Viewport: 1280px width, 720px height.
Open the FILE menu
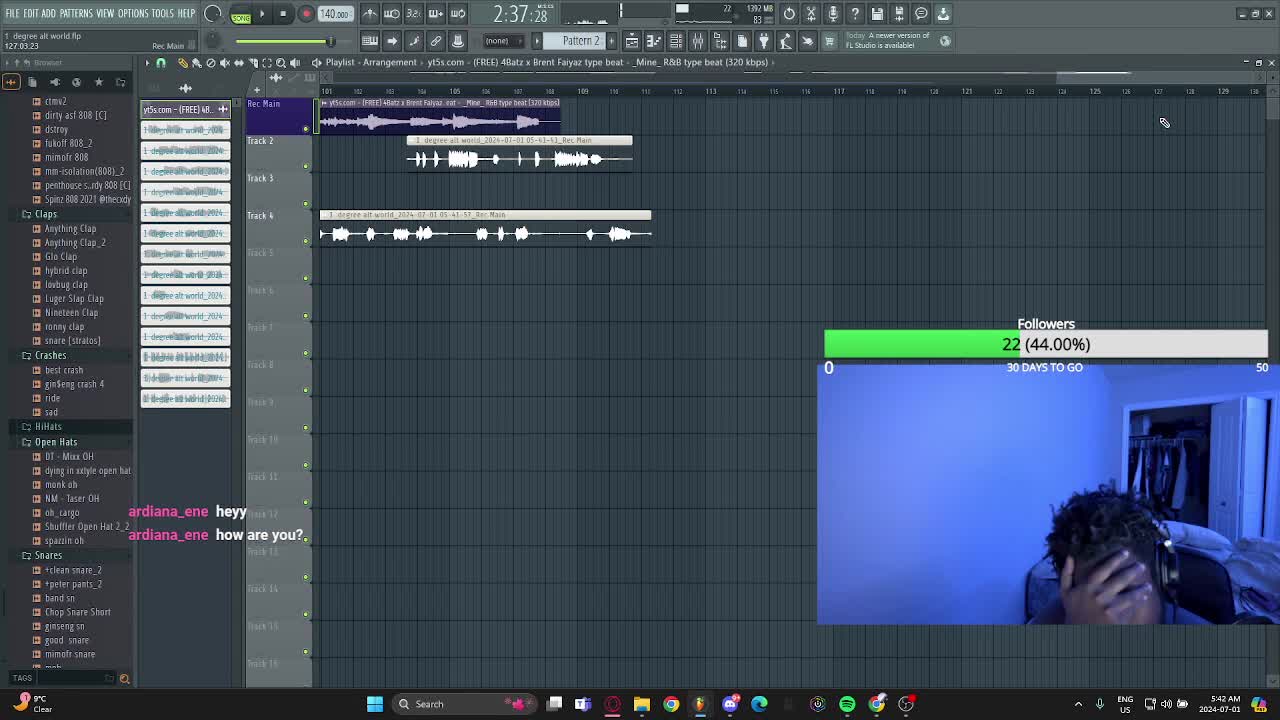tap(12, 13)
